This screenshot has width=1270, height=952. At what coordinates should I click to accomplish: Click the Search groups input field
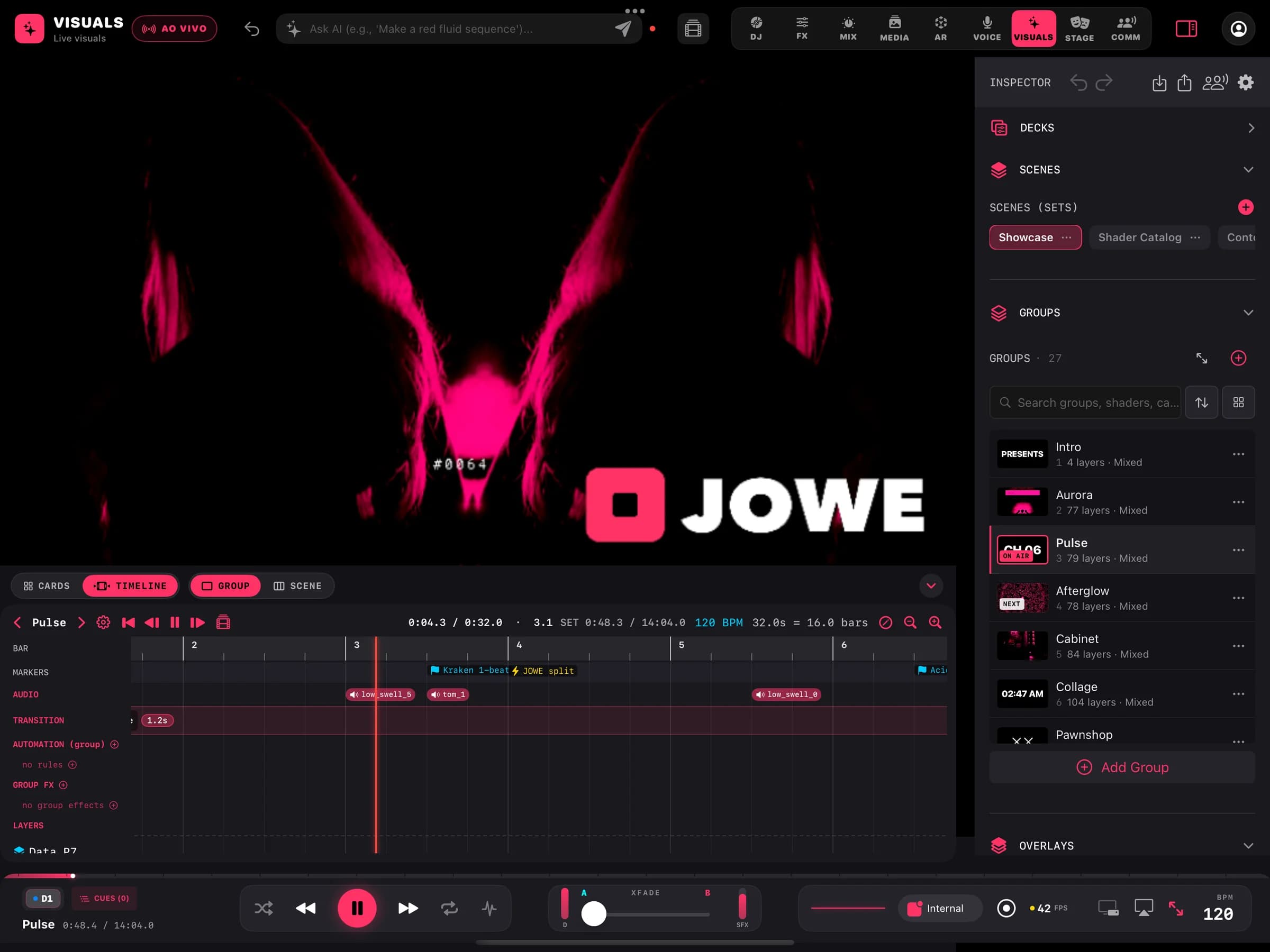tap(1085, 402)
